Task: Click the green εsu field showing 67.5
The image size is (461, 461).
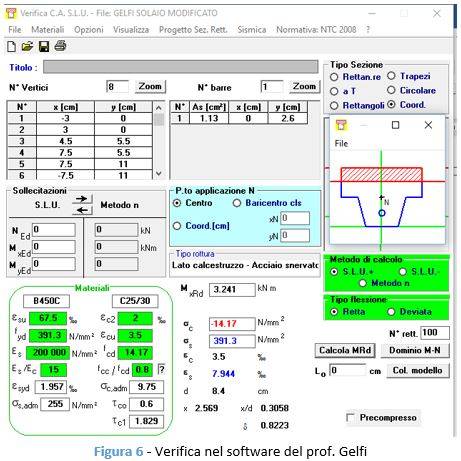Action: click(48, 318)
